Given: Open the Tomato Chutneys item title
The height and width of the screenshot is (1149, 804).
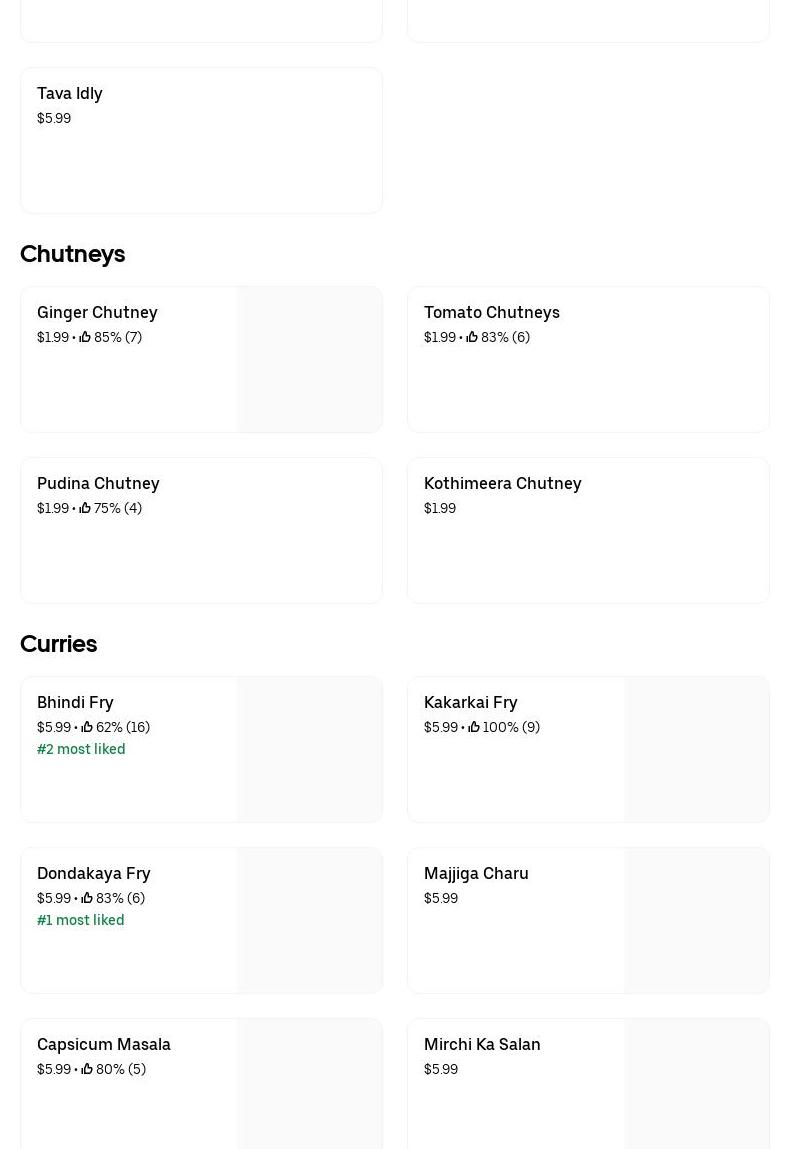Looking at the screenshot, I should pos(491,312).
